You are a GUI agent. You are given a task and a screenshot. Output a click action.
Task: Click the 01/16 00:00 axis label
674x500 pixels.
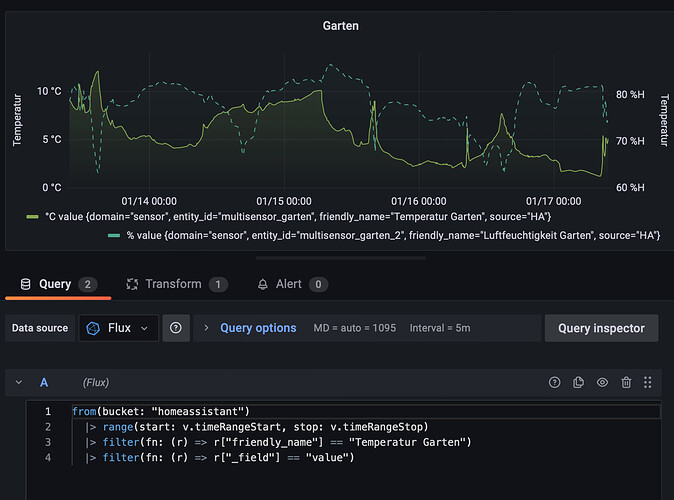(419, 201)
